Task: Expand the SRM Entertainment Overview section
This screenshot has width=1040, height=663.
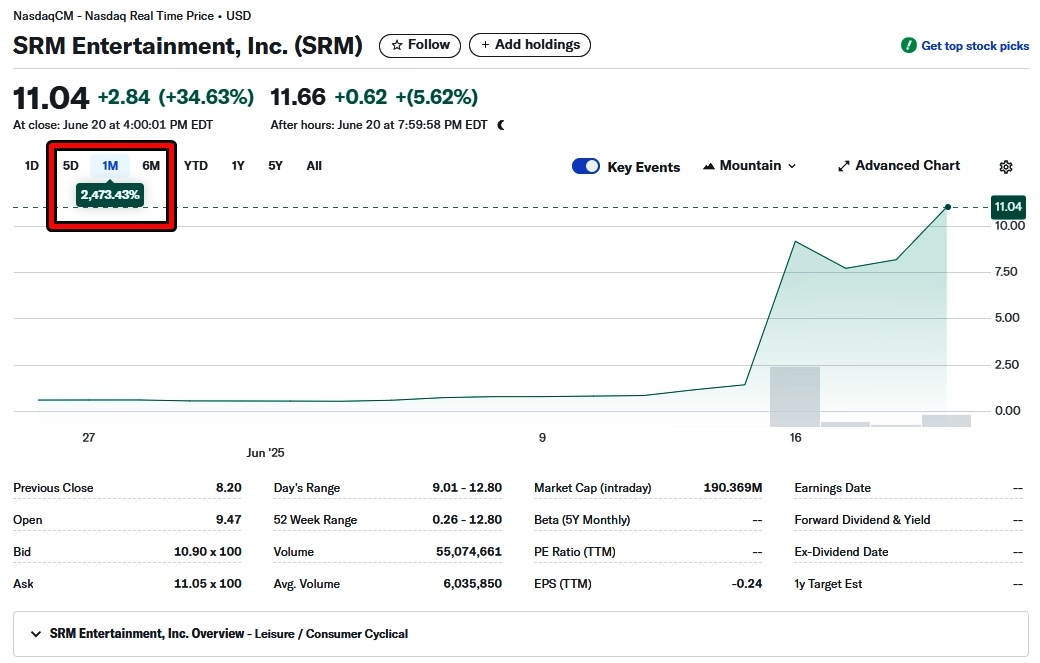Action: (x=36, y=634)
